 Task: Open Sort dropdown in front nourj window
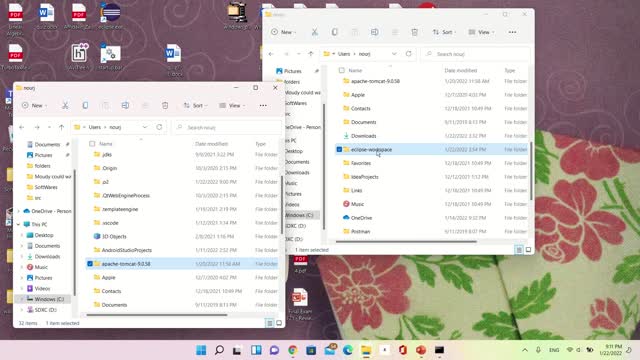click(x=196, y=105)
